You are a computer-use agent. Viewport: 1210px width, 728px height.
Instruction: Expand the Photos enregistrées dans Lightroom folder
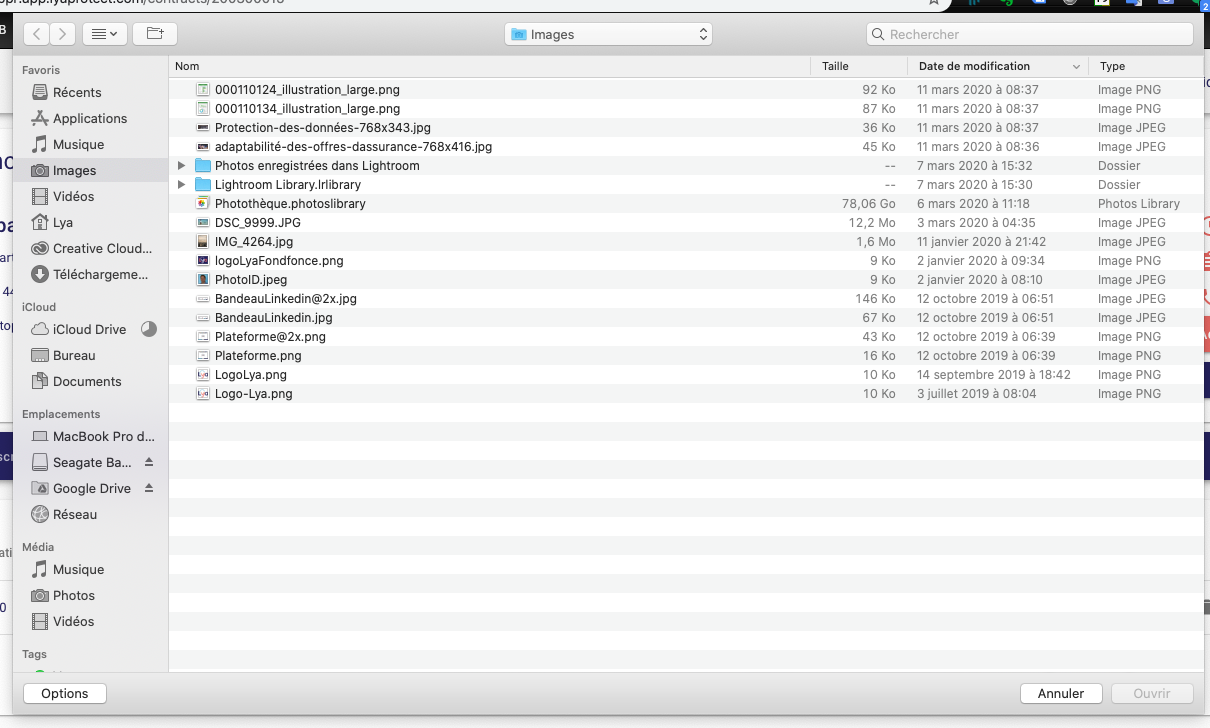pos(181,166)
